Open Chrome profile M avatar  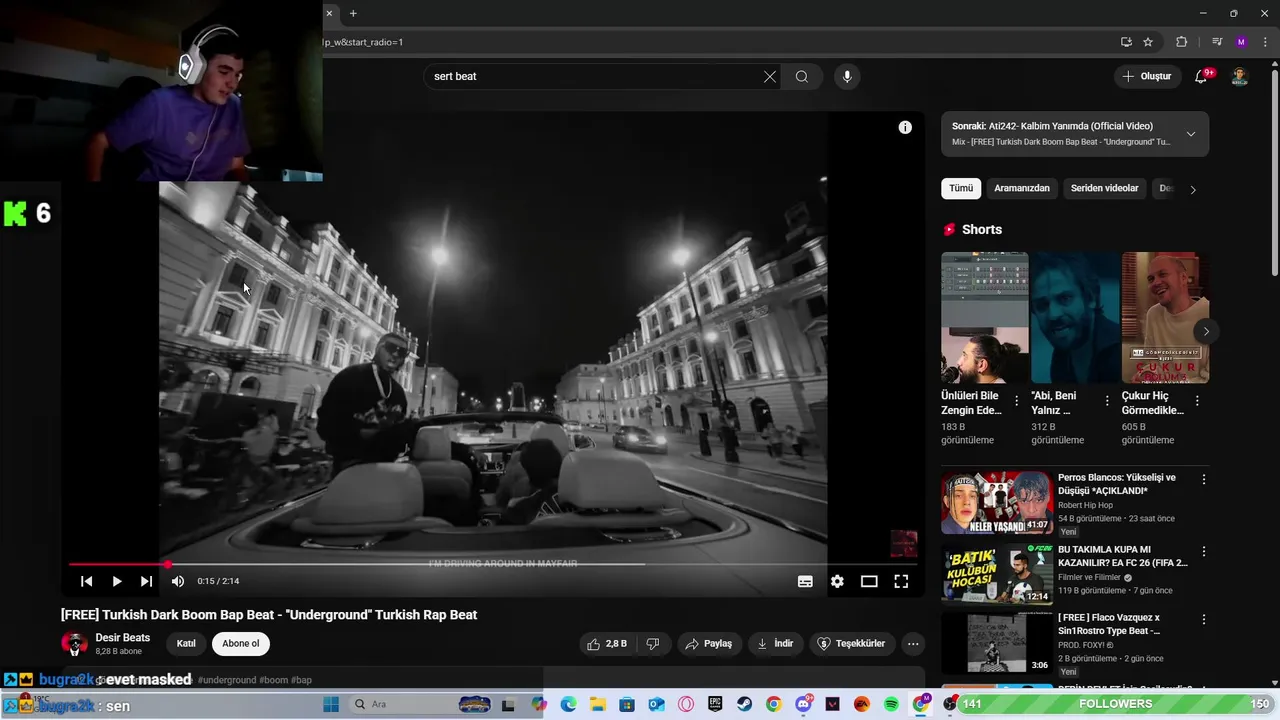(x=1241, y=42)
